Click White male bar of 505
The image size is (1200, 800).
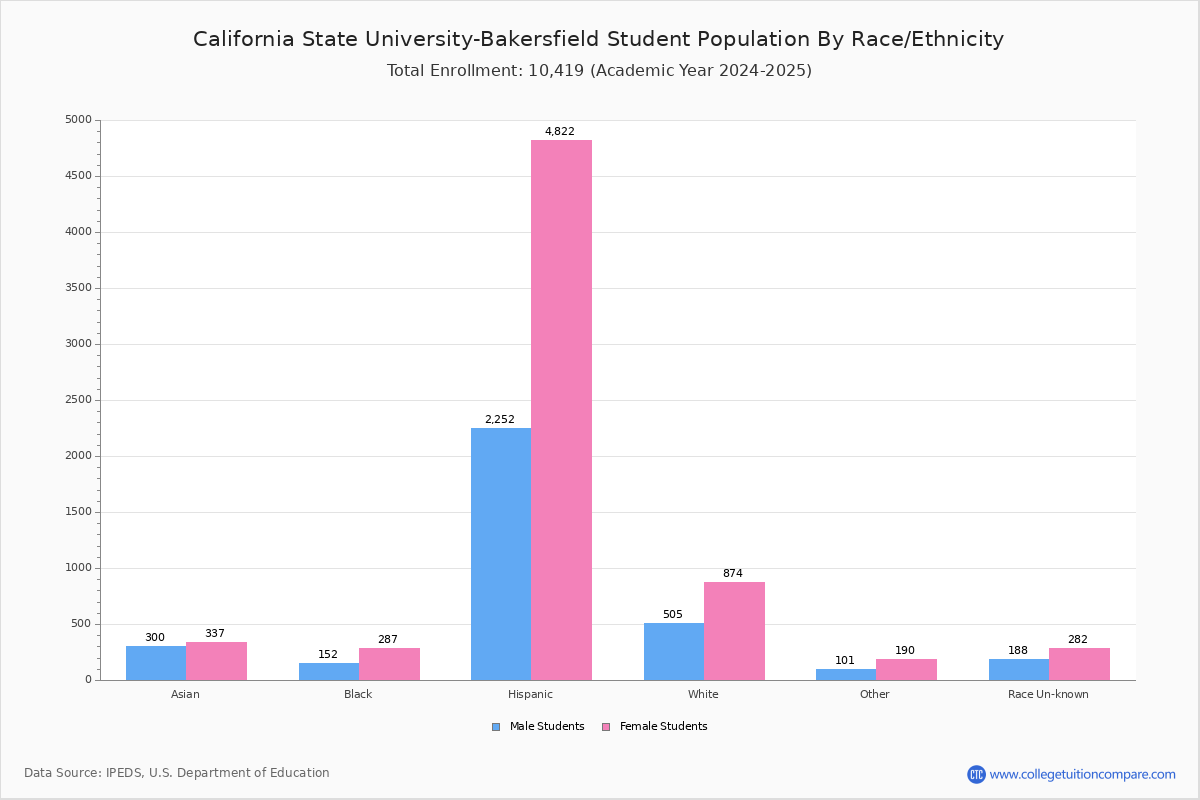674,652
